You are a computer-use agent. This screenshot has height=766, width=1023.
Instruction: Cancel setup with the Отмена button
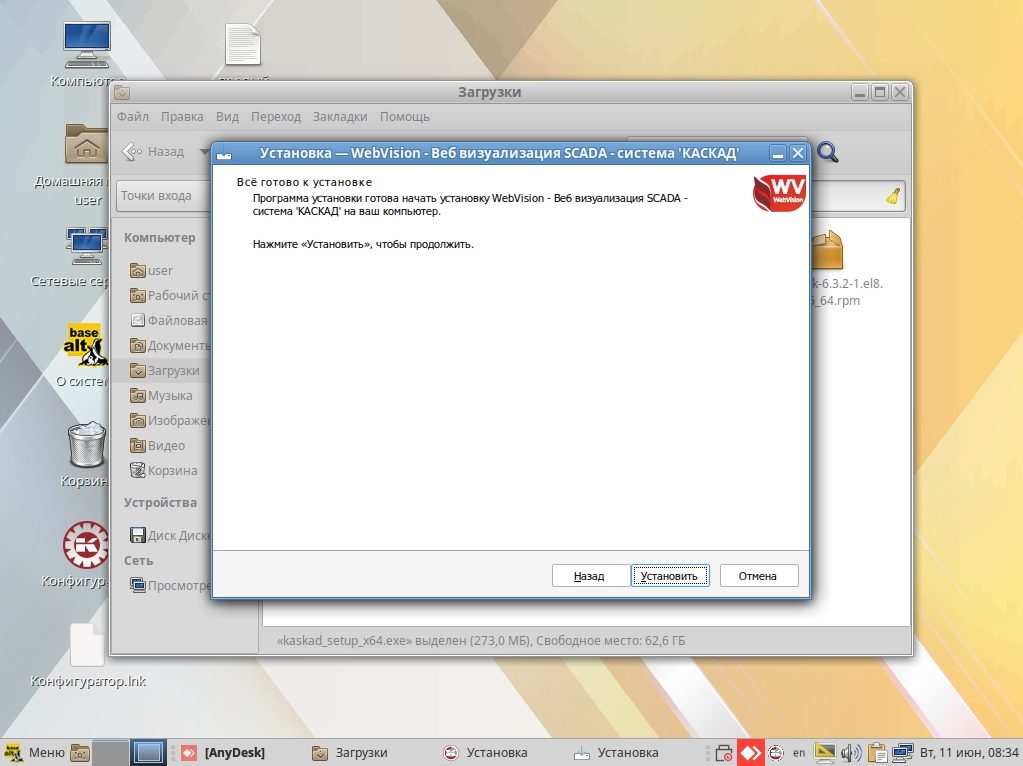coord(757,576)
